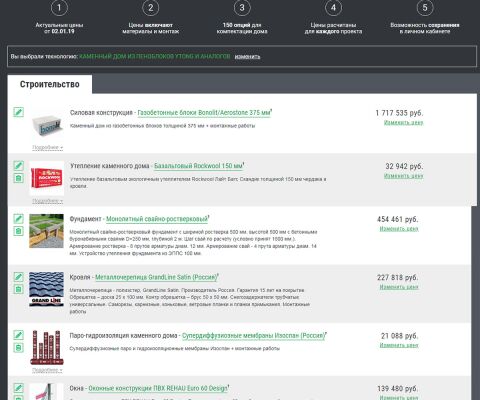Open link Базальтовый Rockwool 150 мм

coord(198,166)
